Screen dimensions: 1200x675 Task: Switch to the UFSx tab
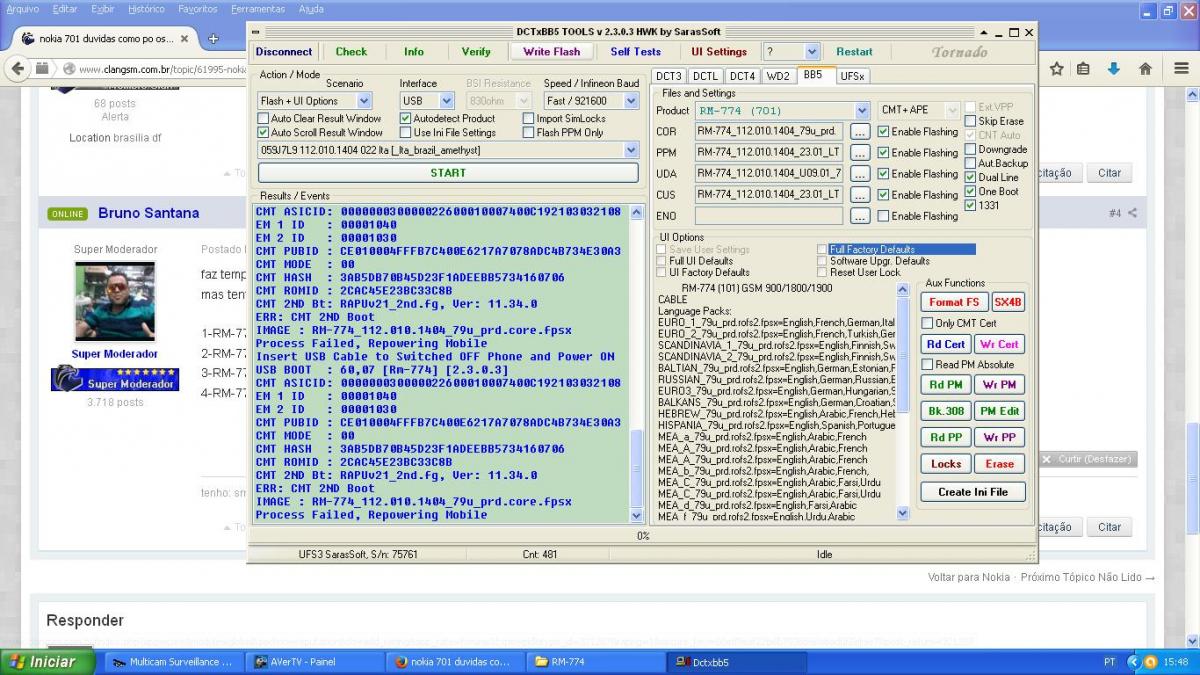pos(853,76)
